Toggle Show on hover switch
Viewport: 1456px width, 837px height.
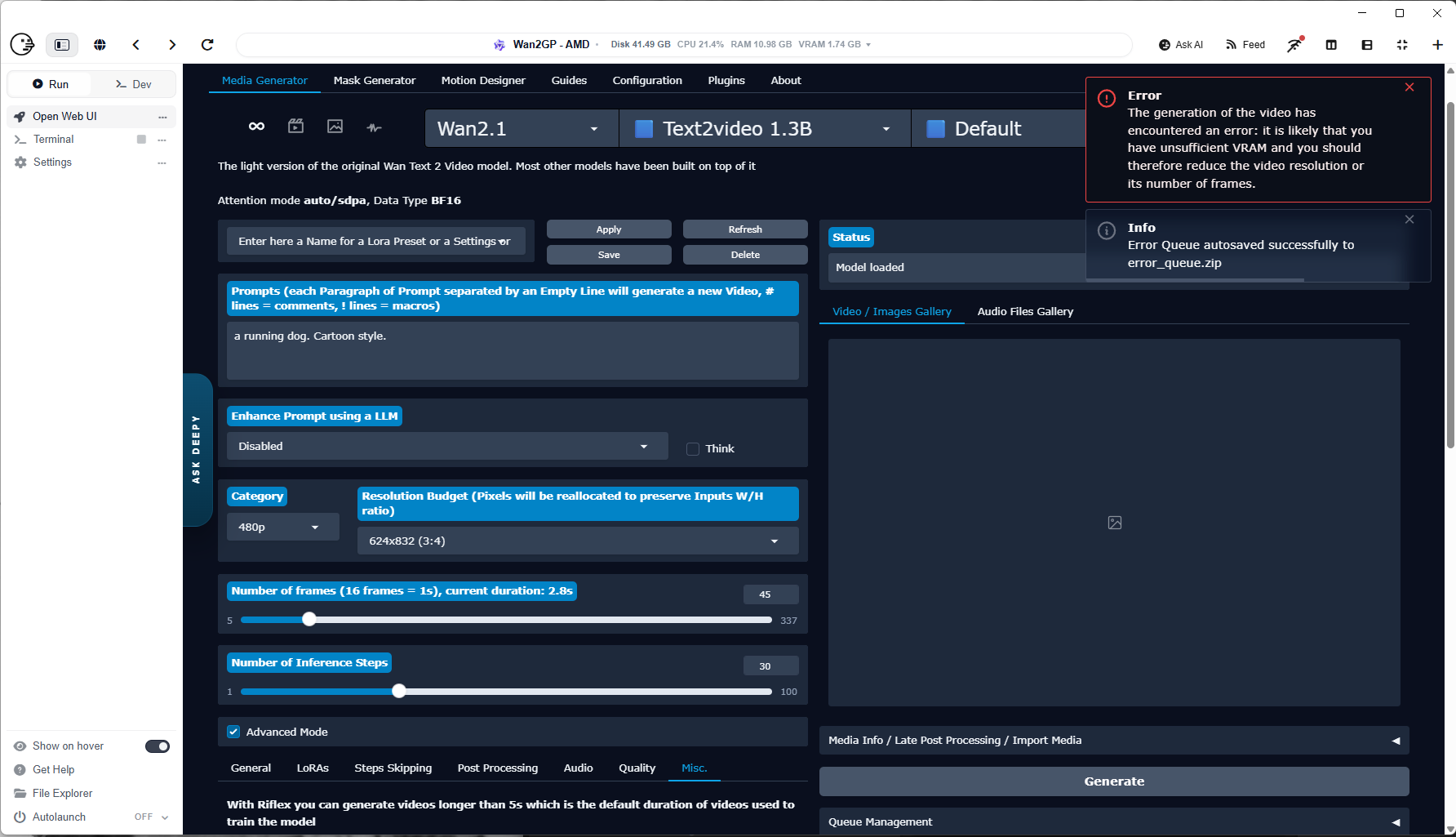pos(158,746)
